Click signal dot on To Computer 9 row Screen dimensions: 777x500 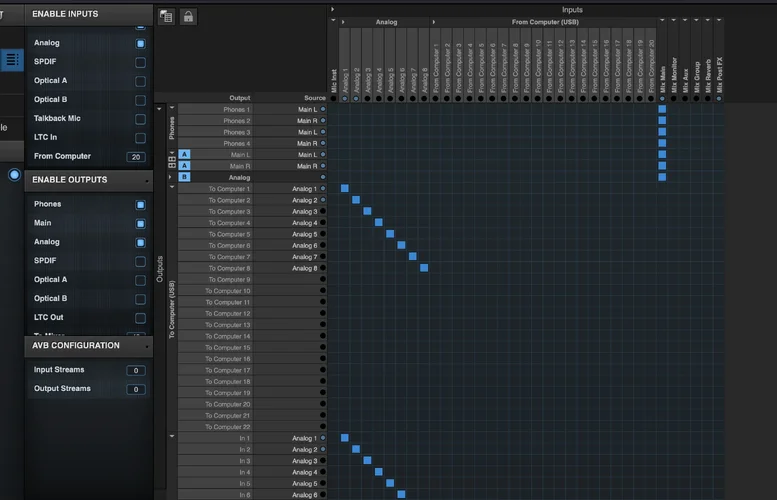[323, 279]
